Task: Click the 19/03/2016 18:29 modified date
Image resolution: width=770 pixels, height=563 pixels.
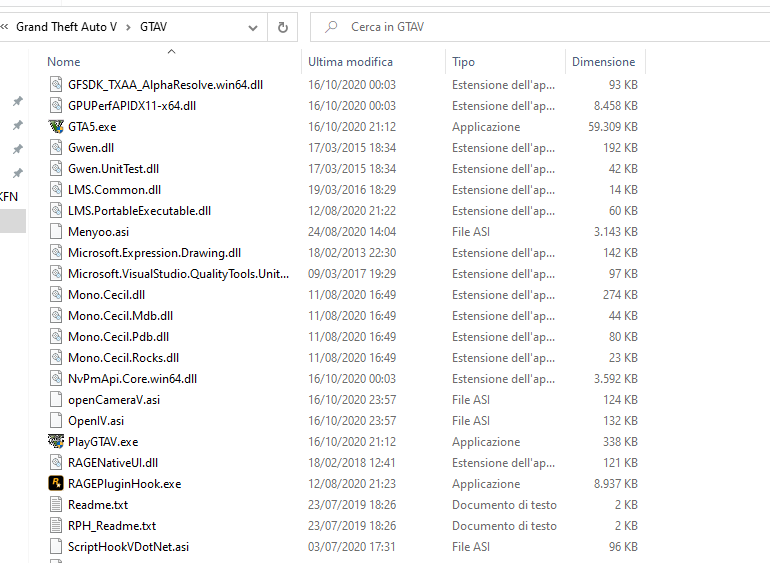Action: click(x=352, y=190)
